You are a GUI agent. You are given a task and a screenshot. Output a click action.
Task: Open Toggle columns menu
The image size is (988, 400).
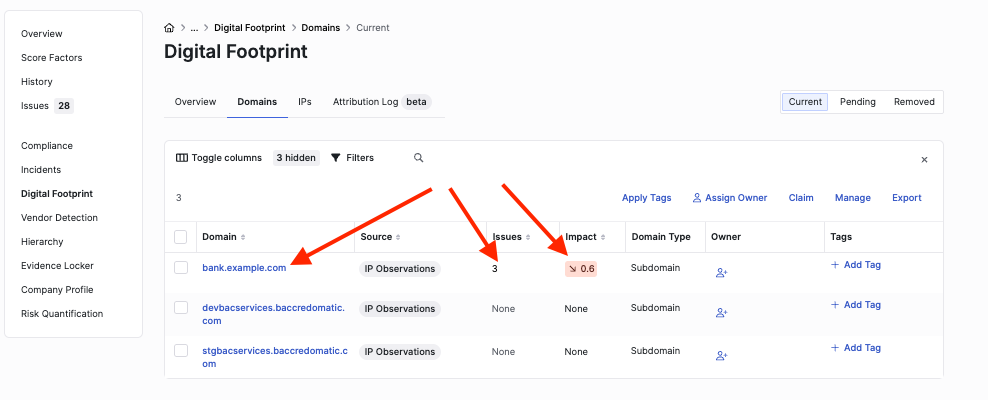point(219,157)
